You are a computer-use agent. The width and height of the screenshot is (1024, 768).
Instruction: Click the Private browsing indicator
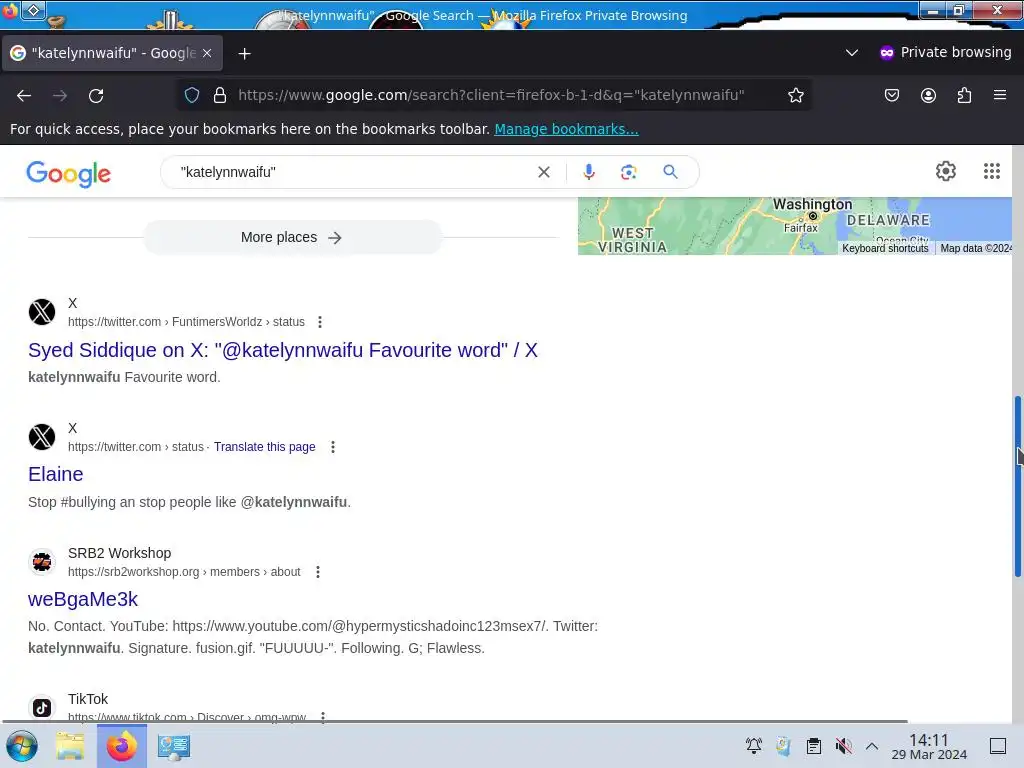pos(945,52)
